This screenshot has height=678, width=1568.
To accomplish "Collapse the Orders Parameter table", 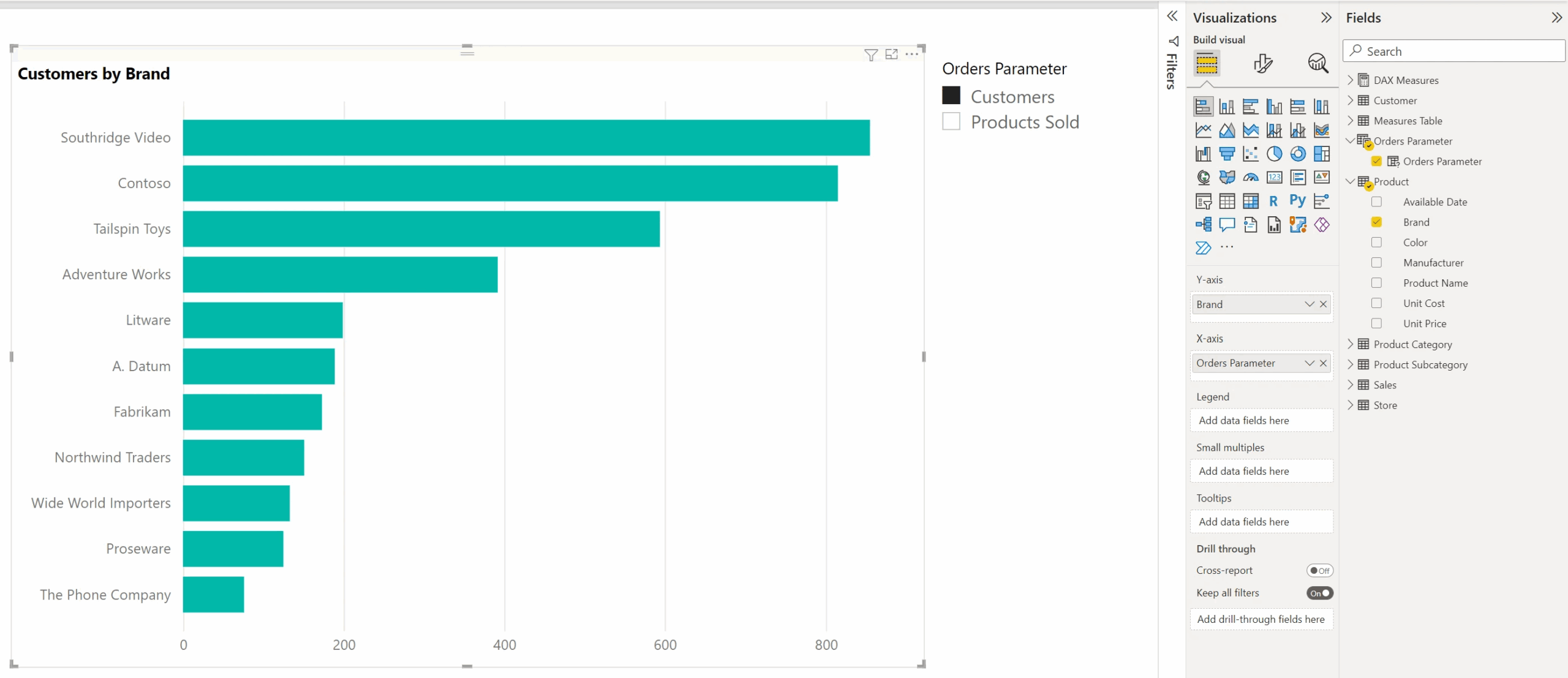I will coord(1350,140).
